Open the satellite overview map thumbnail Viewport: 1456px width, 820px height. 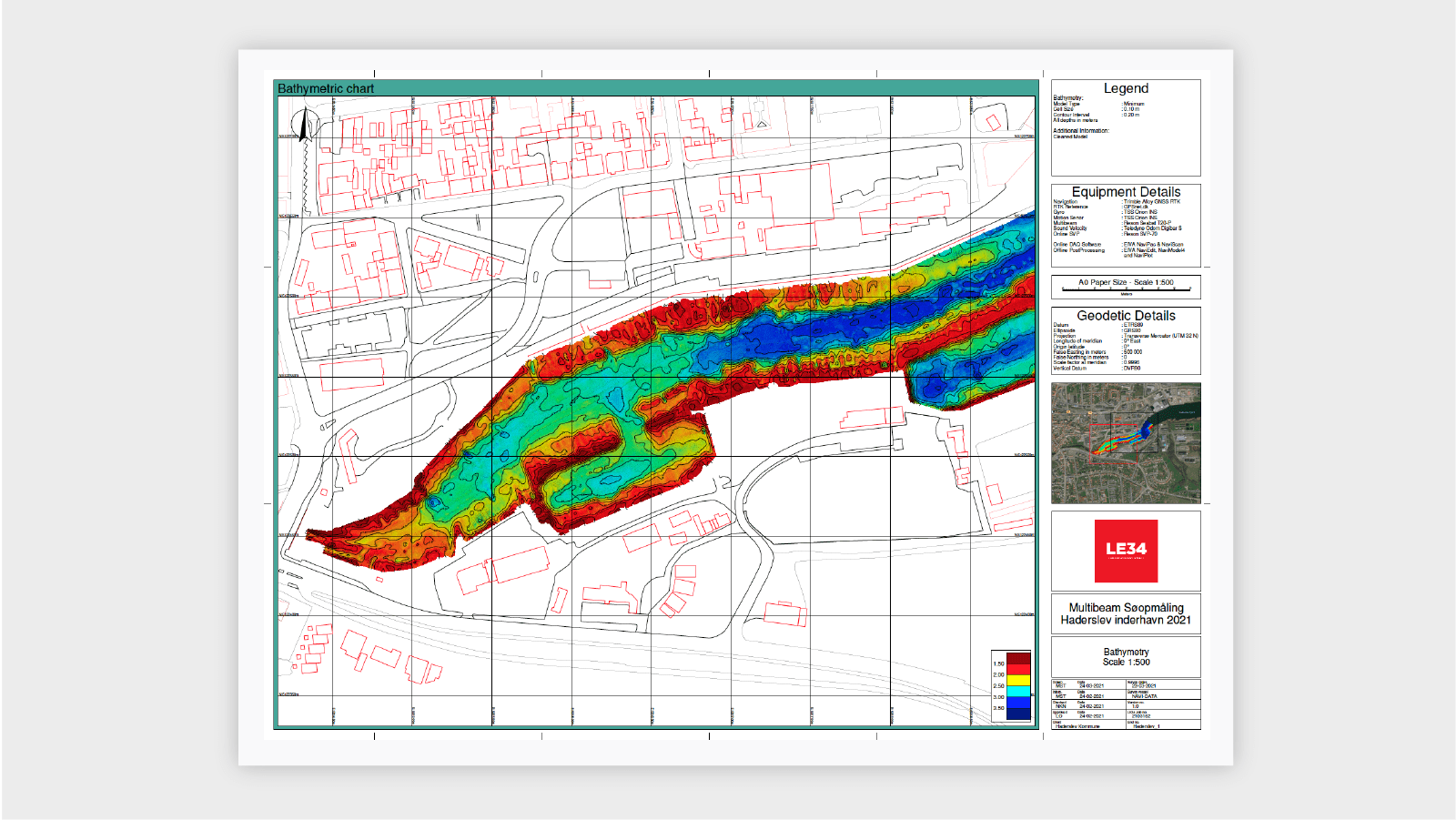[1126, 443]
